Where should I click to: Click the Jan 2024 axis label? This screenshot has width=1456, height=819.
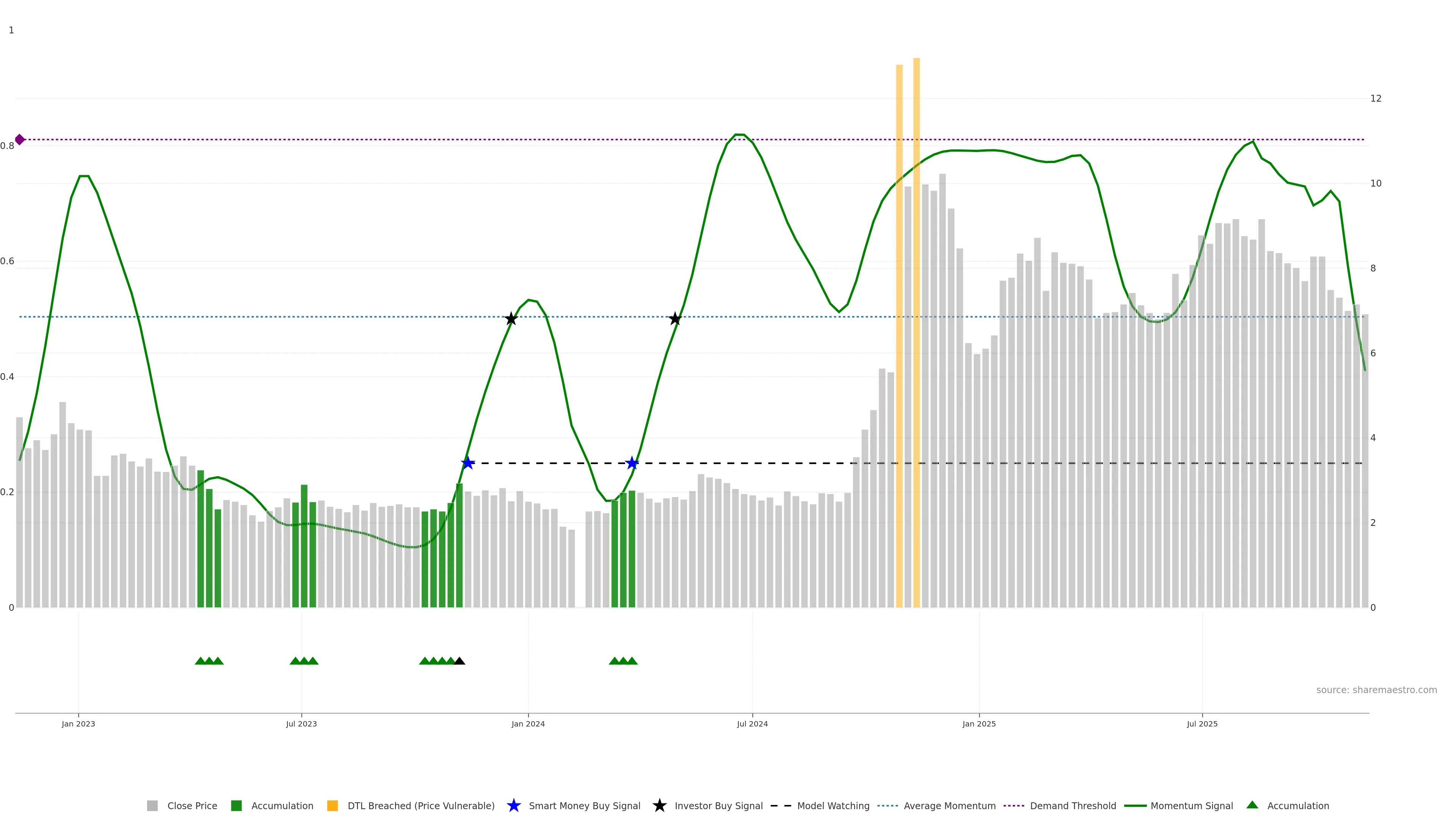528,724
